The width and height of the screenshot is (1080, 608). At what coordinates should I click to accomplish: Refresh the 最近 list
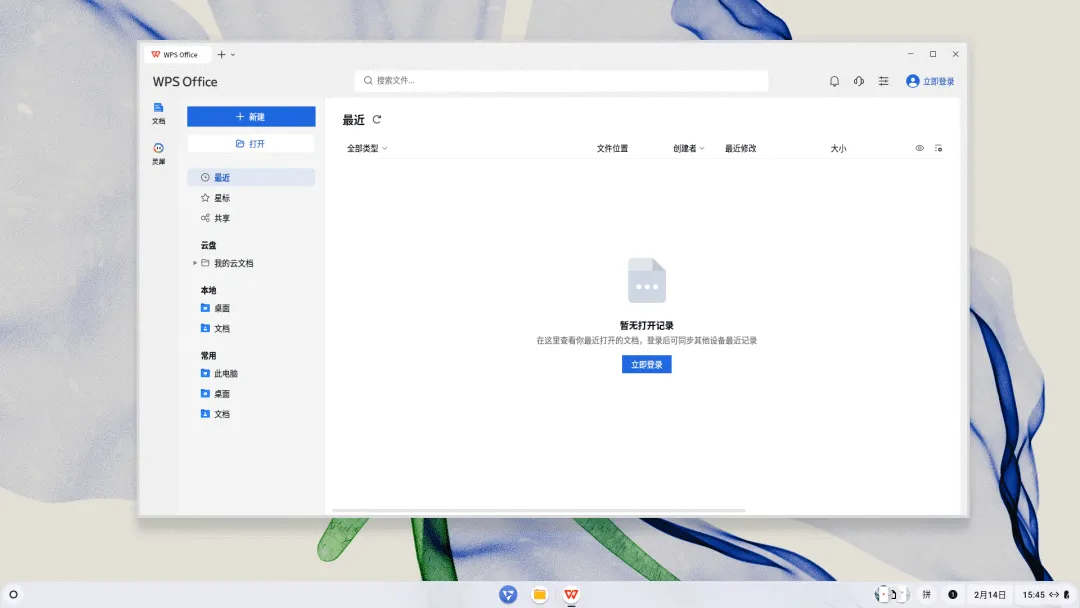click(377, 119)
